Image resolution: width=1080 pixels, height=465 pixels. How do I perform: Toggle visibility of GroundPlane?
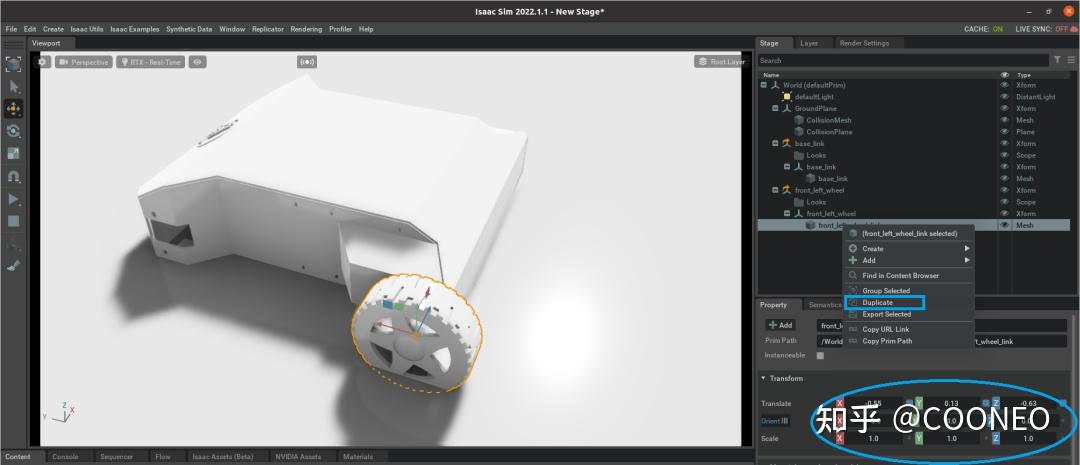coord(1005,109)
